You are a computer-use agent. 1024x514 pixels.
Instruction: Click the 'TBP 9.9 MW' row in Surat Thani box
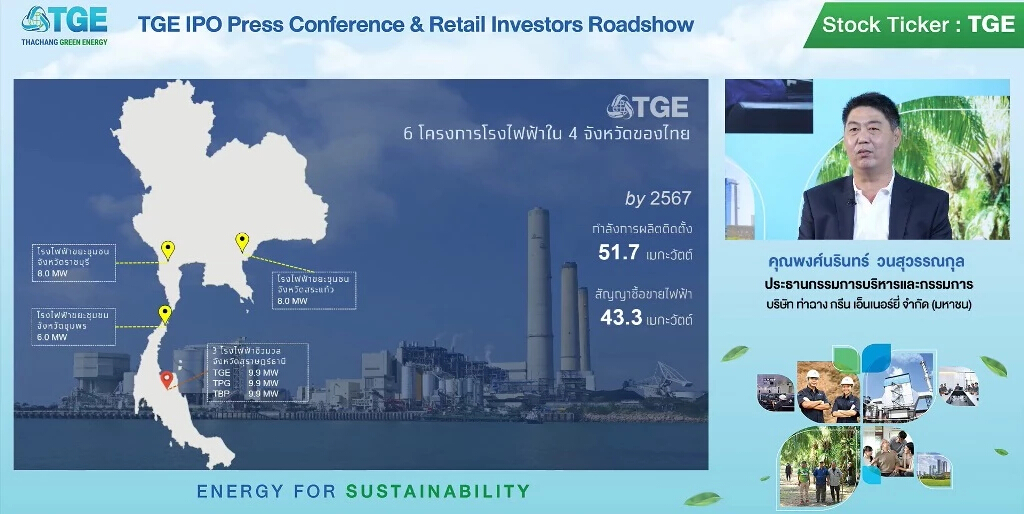click(x=246, y=394)
